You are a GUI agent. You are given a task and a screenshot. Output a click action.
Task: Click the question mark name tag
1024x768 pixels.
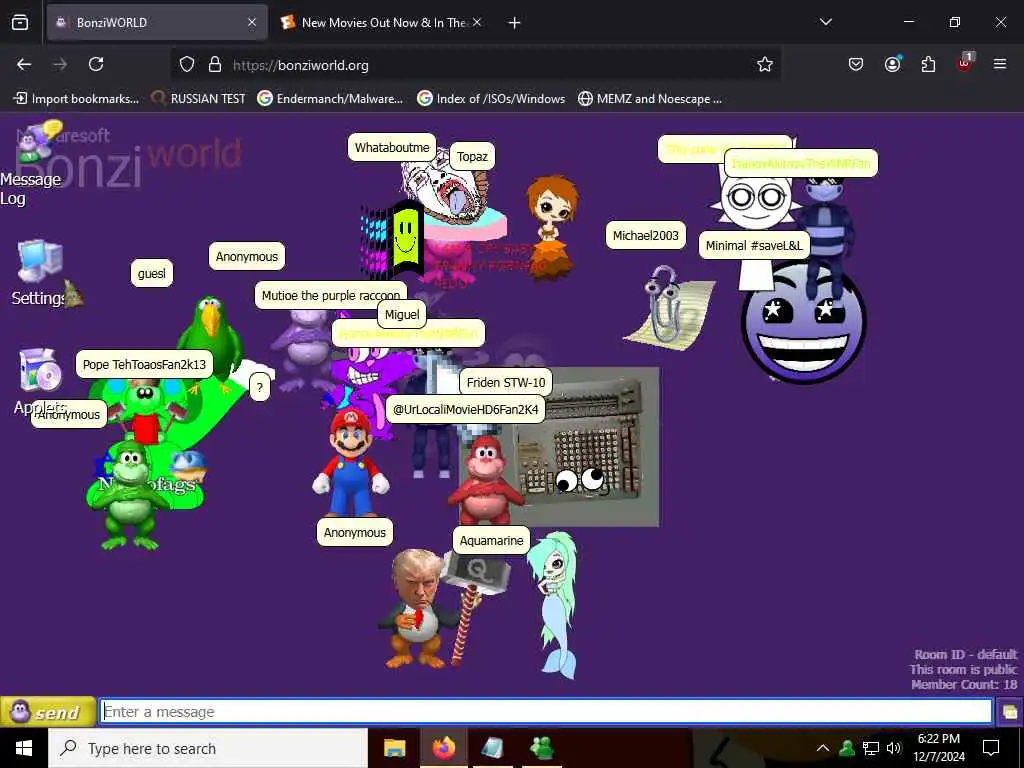[260, 388]
